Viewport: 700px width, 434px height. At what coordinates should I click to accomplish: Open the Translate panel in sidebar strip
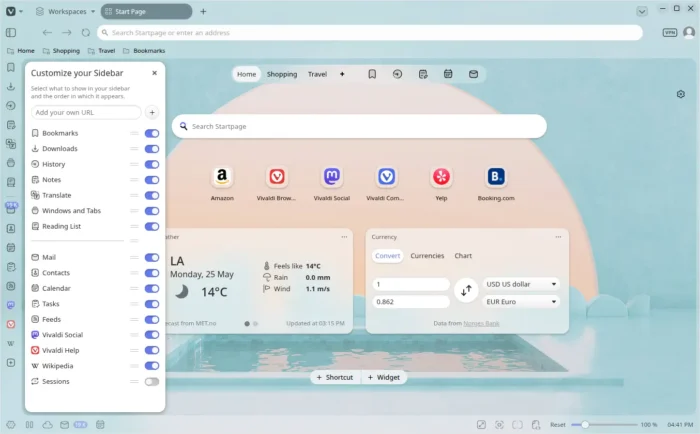(x=11, y=144)
